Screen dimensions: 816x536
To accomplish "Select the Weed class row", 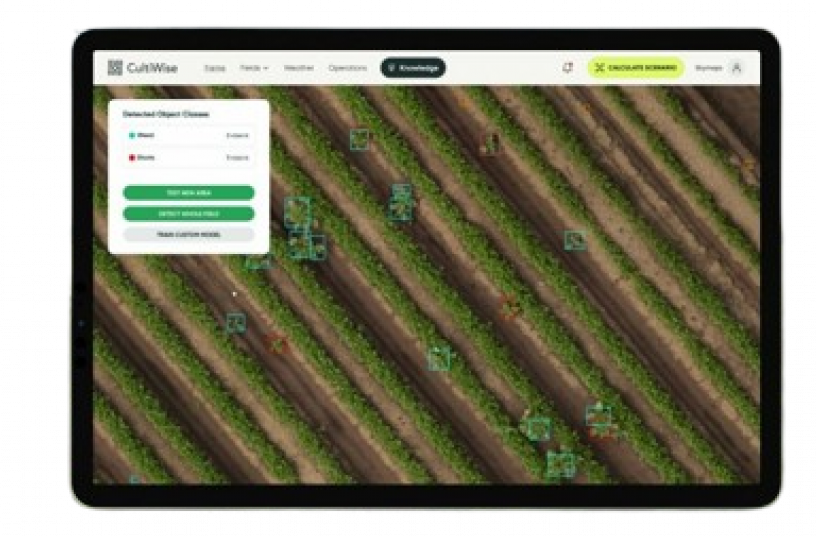I will click(x=188, y=135).
